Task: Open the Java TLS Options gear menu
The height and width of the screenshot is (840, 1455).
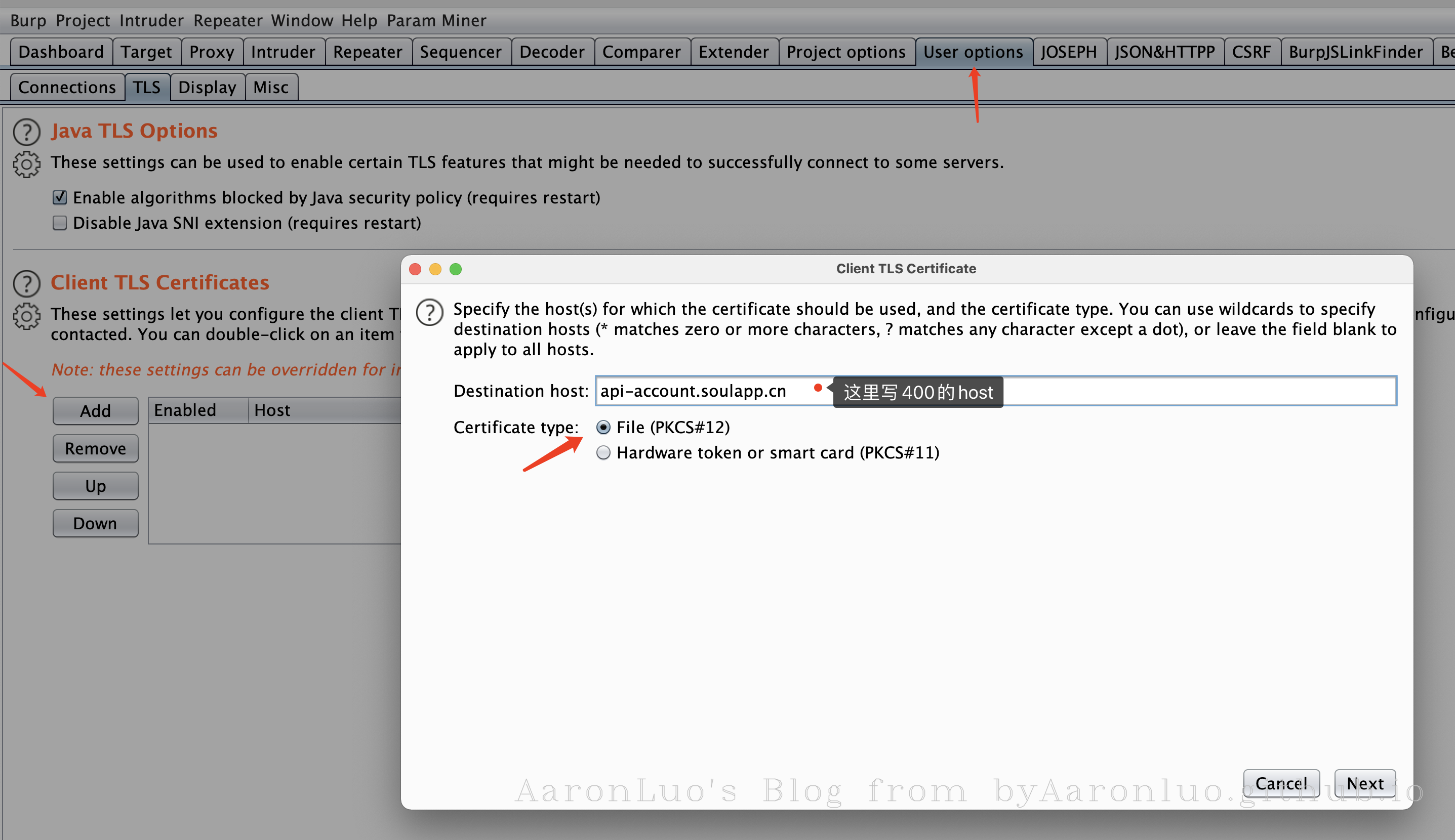Action: (26, 164)
